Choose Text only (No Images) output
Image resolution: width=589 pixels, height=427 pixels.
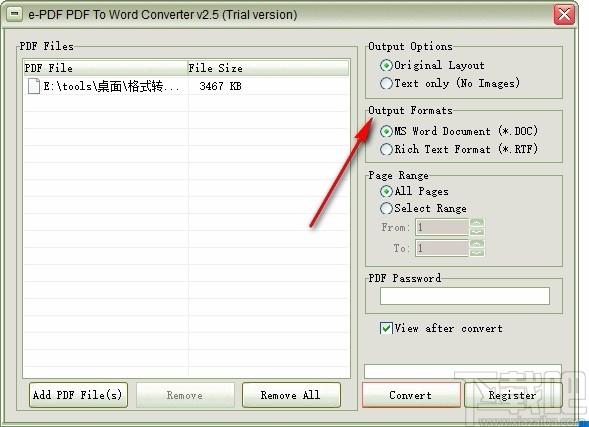450,83
